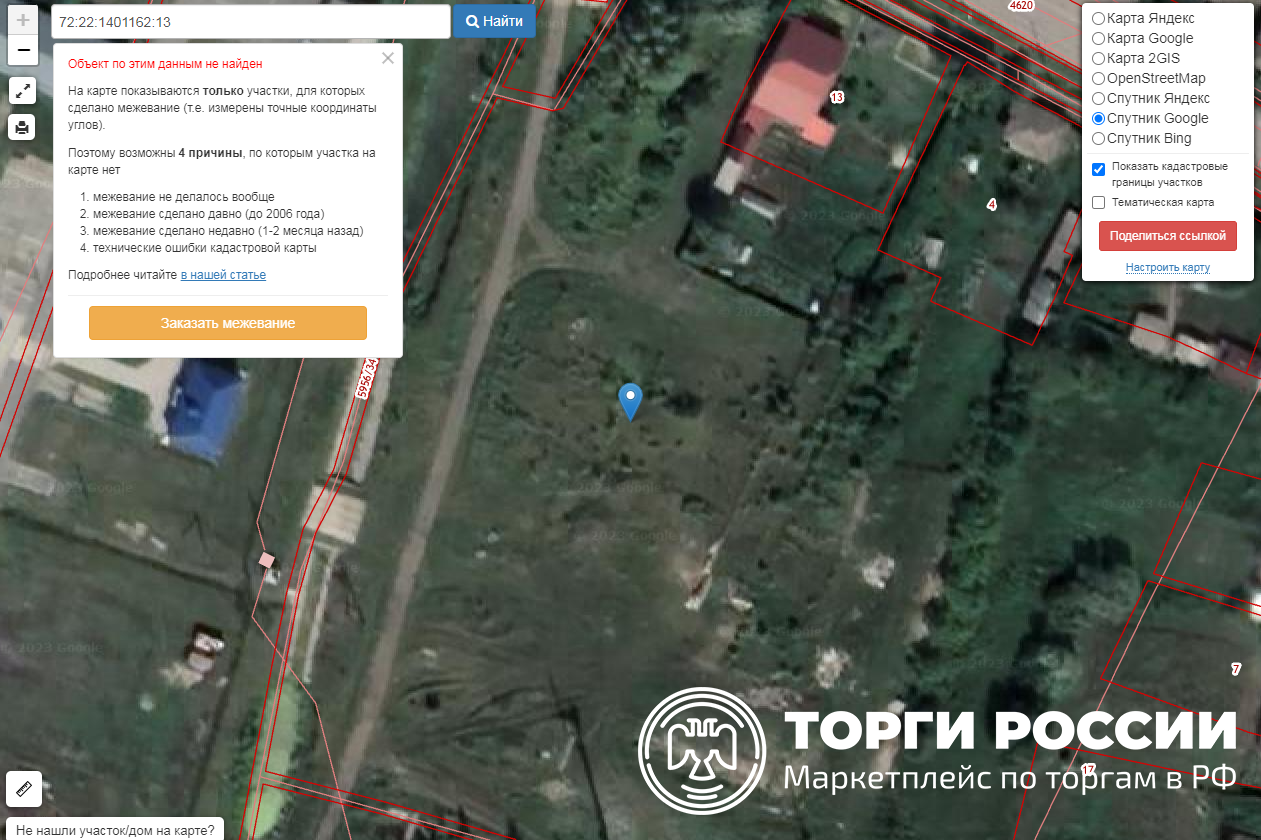This screenshot has height=840, width=1261.
Task: Zoom in with the plus button
Action: (23, 20)
